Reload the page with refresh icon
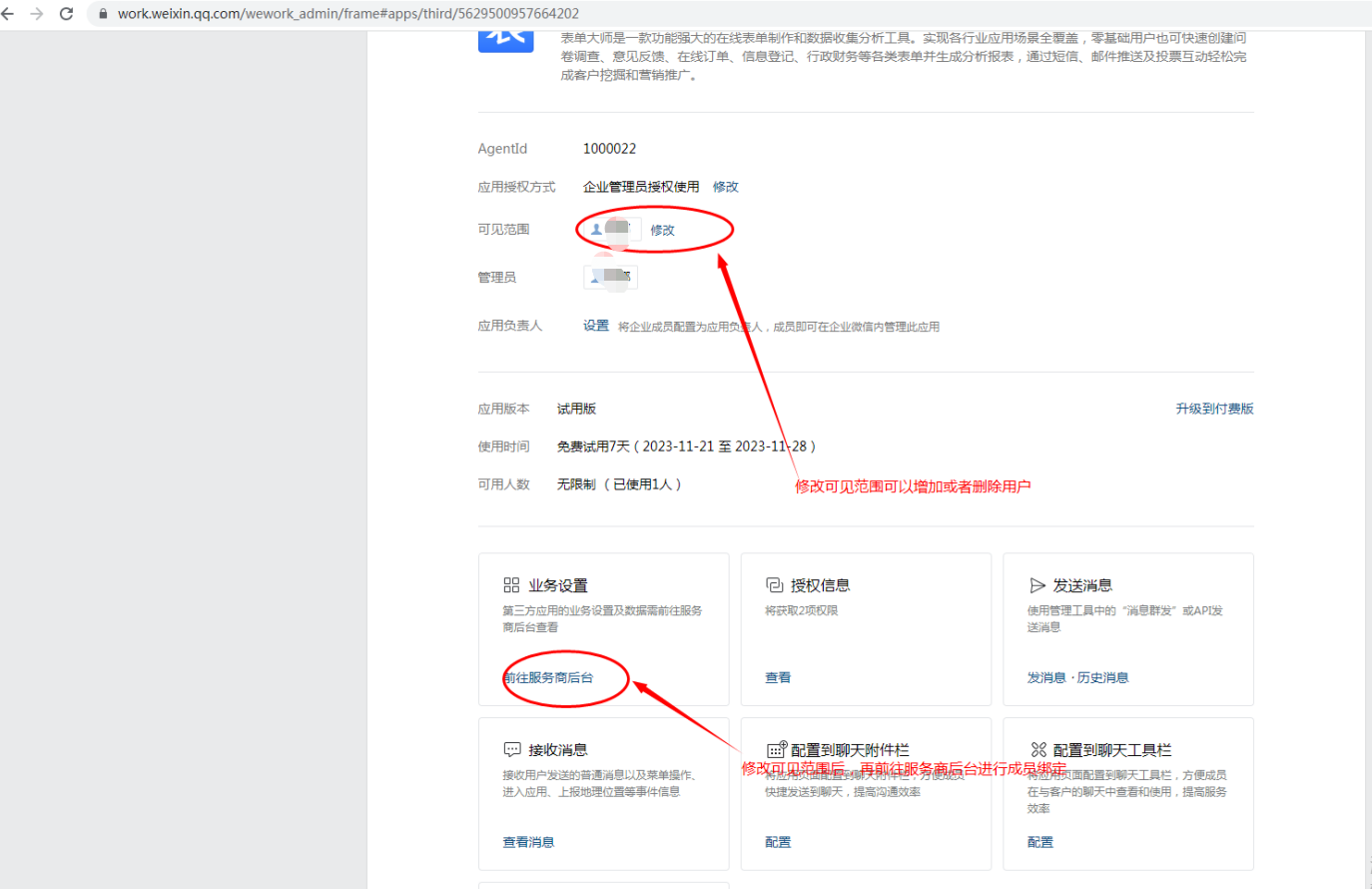This screenshot has width=1372, height=889. coord(67,14)
